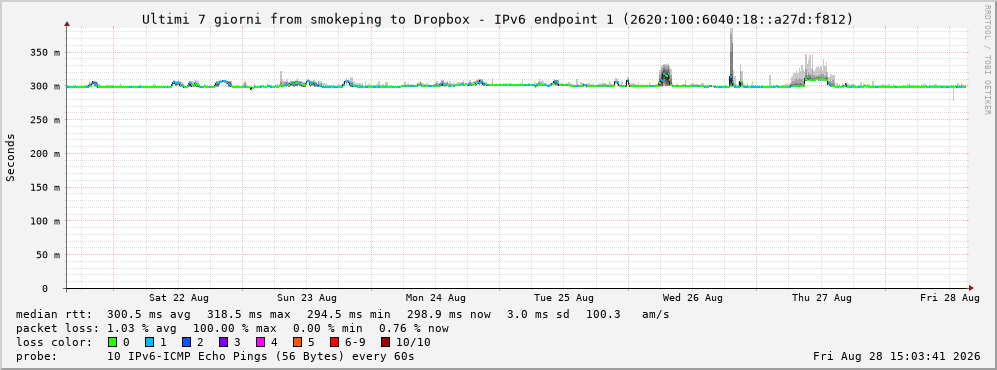The width and height of the screenshot is (997, 370).
Task: Click the dark red 10/10 loss swatch
Action: (385, 343)
